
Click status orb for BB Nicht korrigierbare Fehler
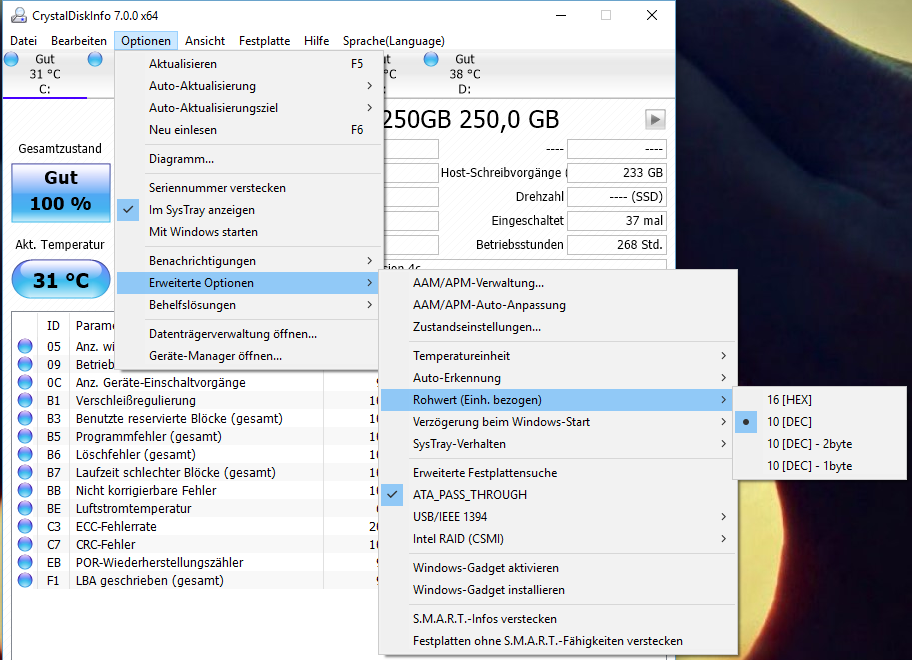click(x=25, y=490)
